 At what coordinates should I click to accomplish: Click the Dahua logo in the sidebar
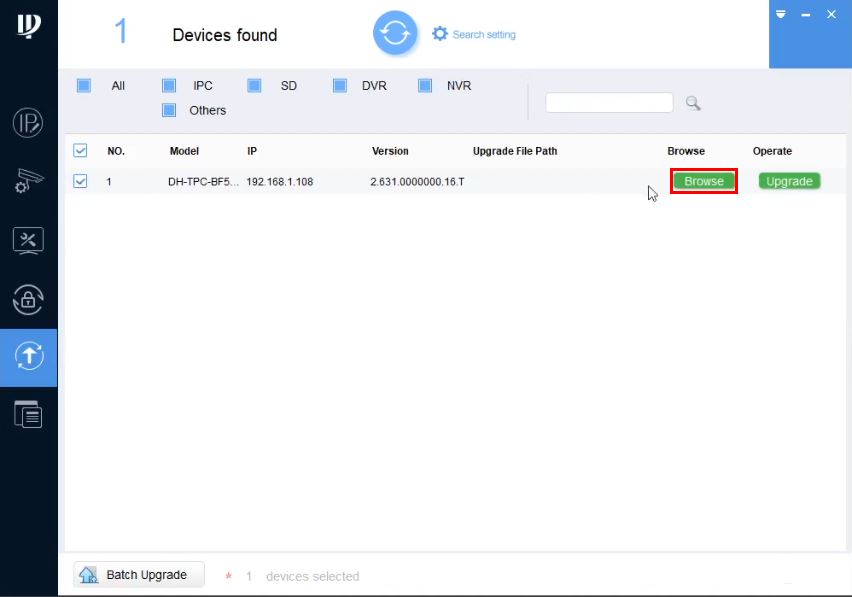(x=28, y=26)
